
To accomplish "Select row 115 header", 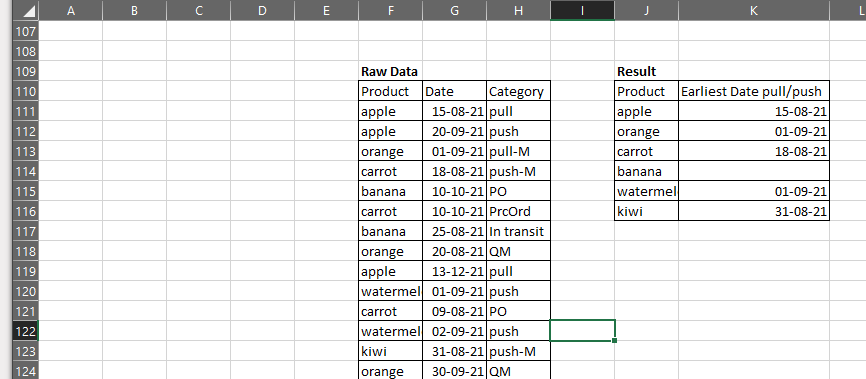I will 25,191.
